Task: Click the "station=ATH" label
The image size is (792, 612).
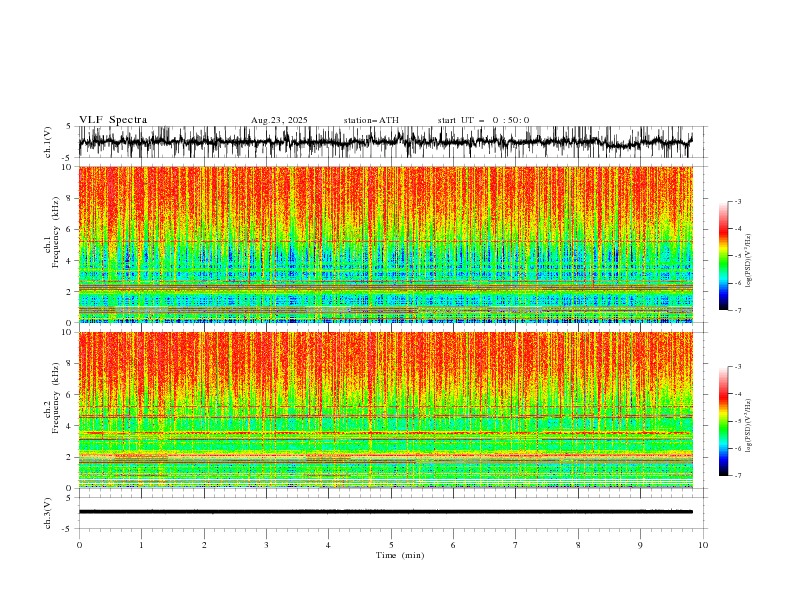Action: pos(371,120)
